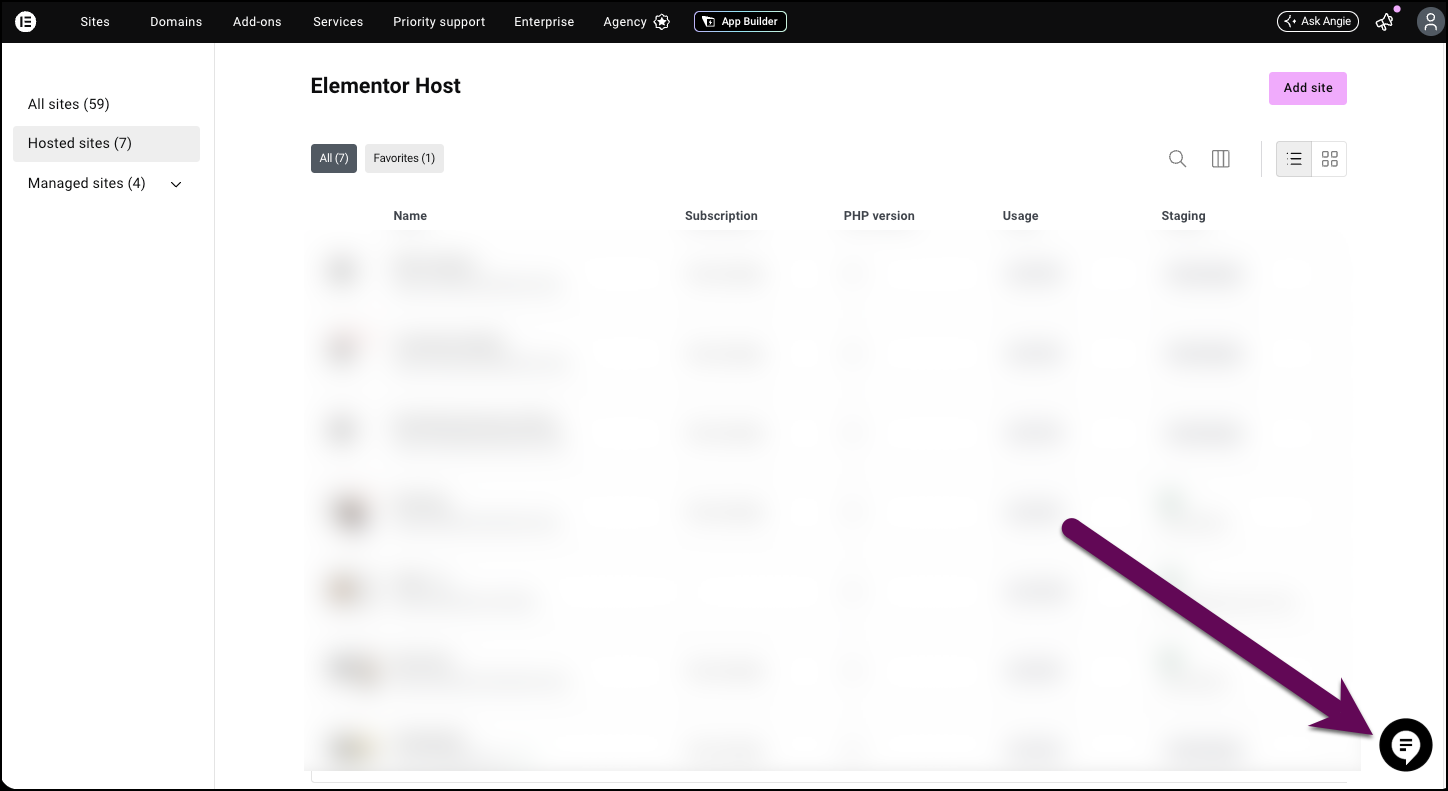
Task: Go to Enterprise in navigation bar
Action: [x=544, y=21]
